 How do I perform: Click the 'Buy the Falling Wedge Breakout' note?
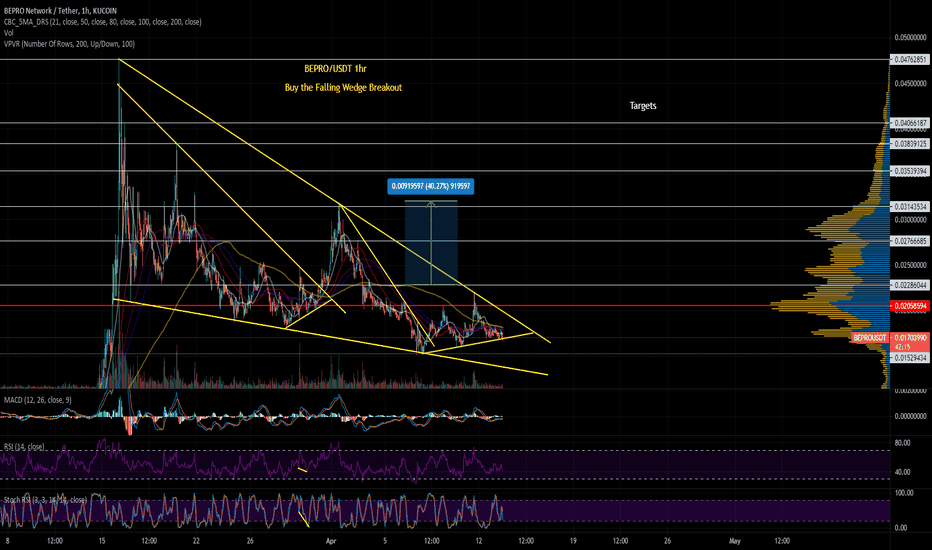click(x=343, y=87)
